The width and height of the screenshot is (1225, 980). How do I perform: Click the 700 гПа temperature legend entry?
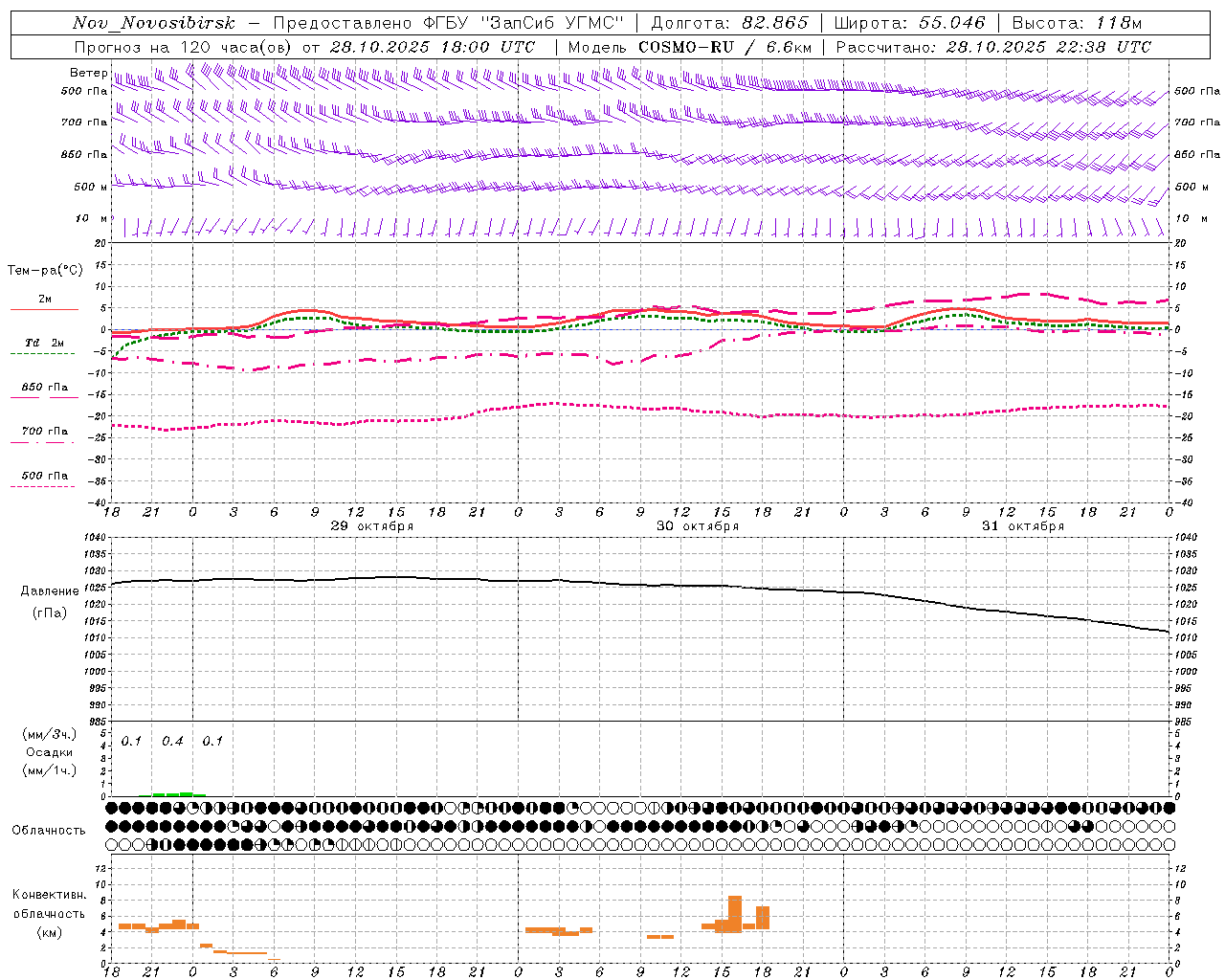(44, 432)
